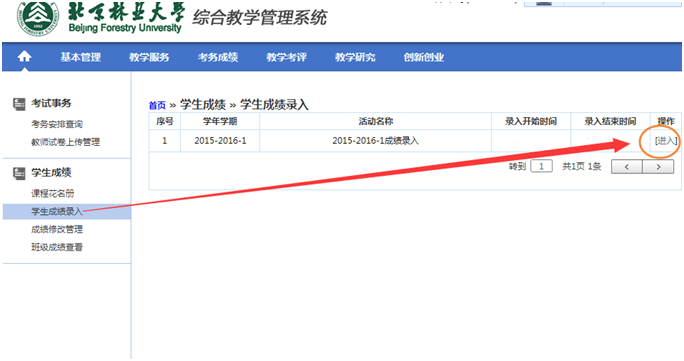Click the 2015-2016-1 semester cell

220,141
